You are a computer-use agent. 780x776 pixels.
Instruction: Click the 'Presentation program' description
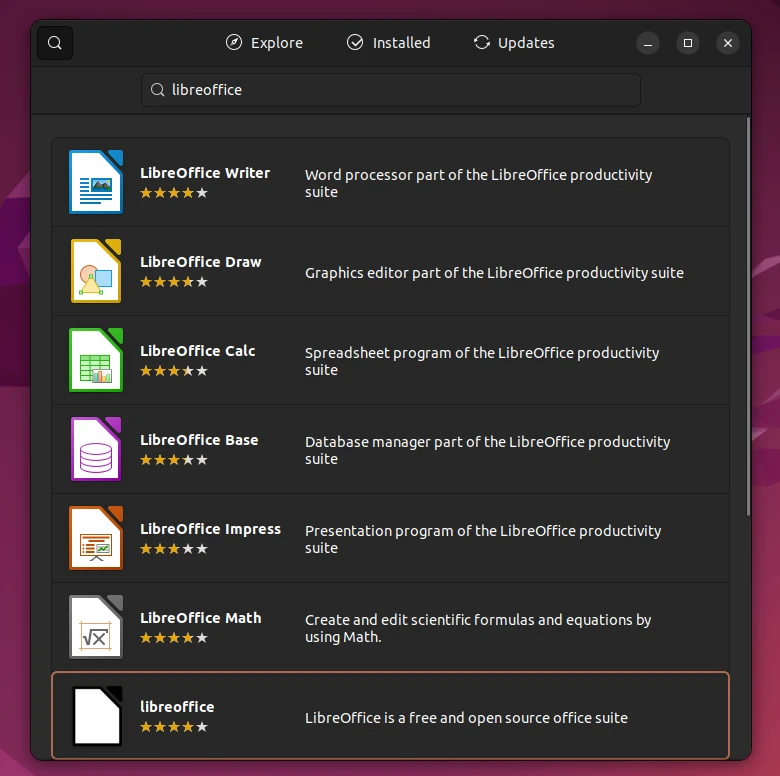[483, 540]
